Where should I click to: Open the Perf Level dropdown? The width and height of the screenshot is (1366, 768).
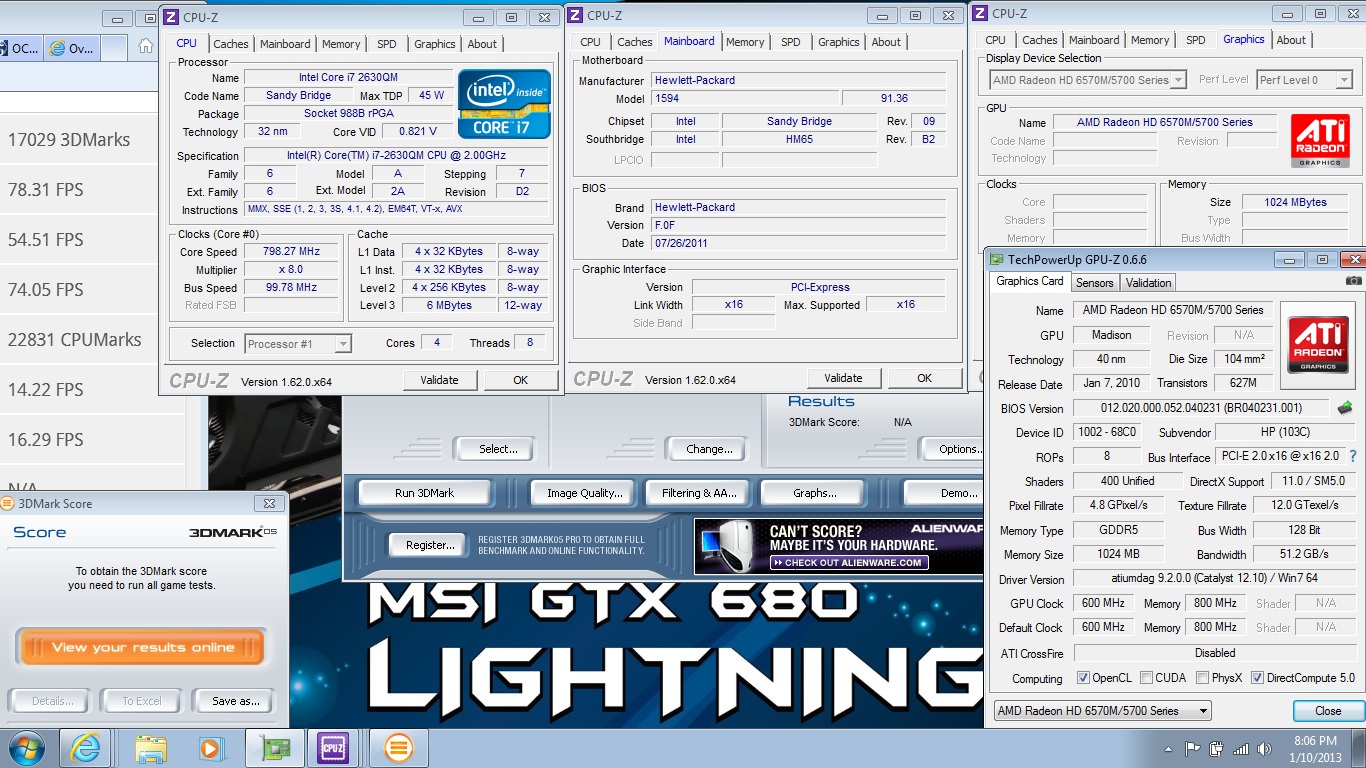click(1304, 80)
